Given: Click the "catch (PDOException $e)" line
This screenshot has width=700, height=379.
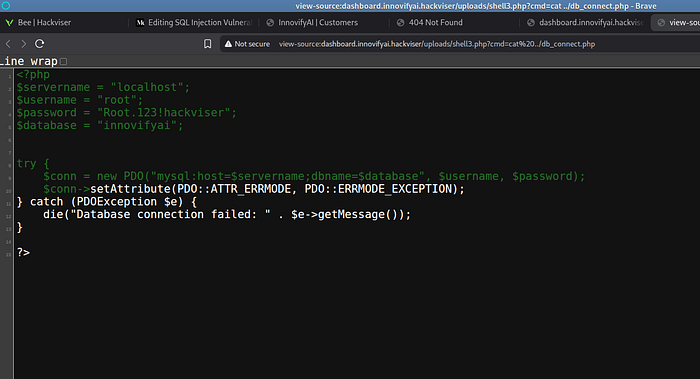Looking at the screenshot, I should tap(107, 202).
